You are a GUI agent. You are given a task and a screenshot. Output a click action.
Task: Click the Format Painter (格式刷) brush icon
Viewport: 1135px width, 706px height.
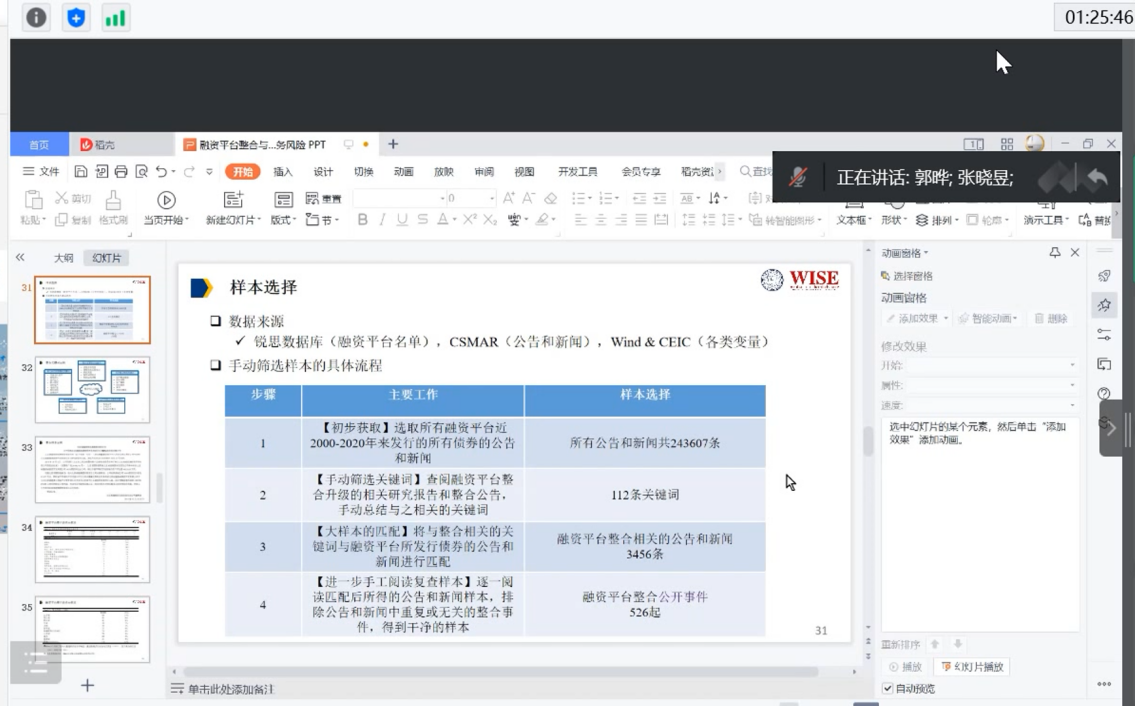[113, 201]
